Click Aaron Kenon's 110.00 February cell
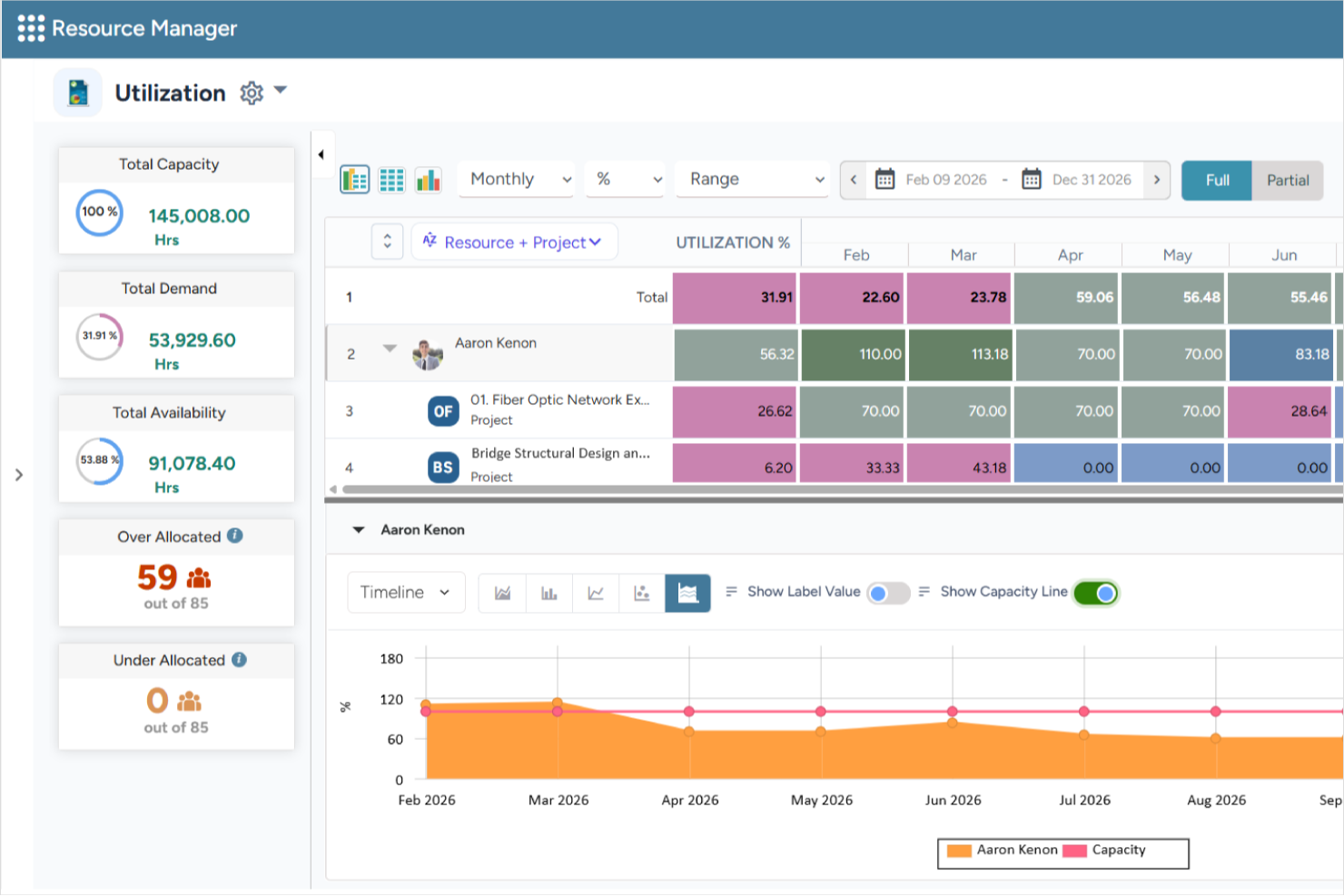The width and height of the screenshot is (1344, 896). [x=853, y=354]
